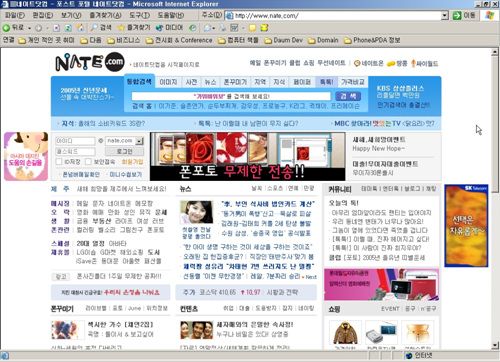Open the 도움말(H) menu
The width and height of the screenshot is (500, 362).
point(171,15)
